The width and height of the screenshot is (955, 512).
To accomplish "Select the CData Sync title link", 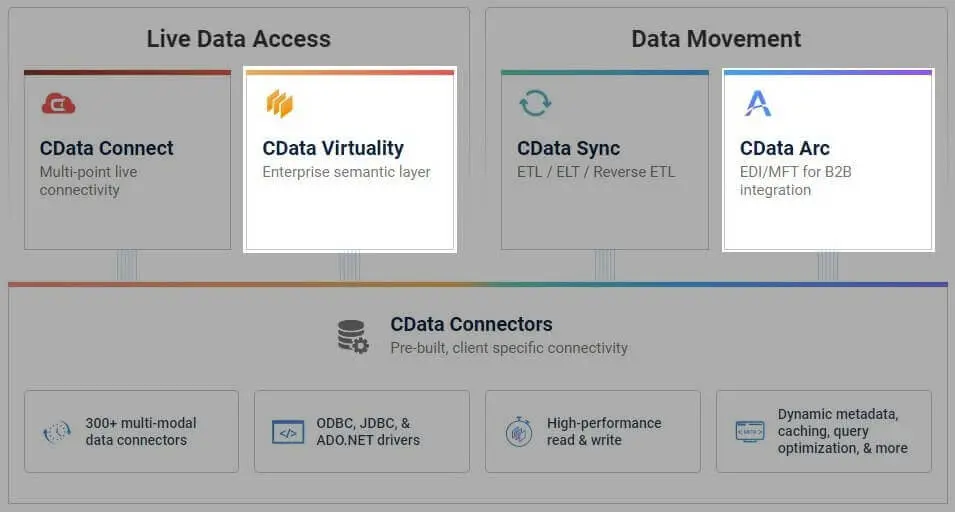I will (568, 148).
